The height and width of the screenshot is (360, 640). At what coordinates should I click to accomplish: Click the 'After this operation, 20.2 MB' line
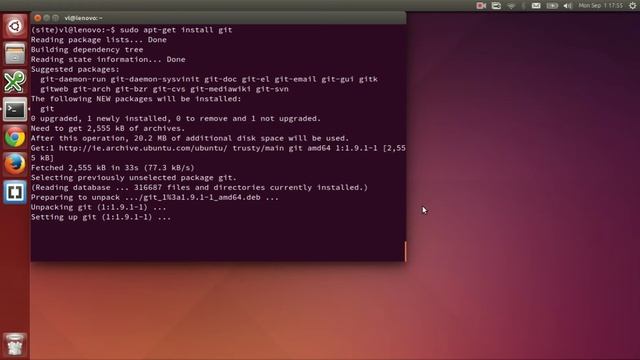190,138
